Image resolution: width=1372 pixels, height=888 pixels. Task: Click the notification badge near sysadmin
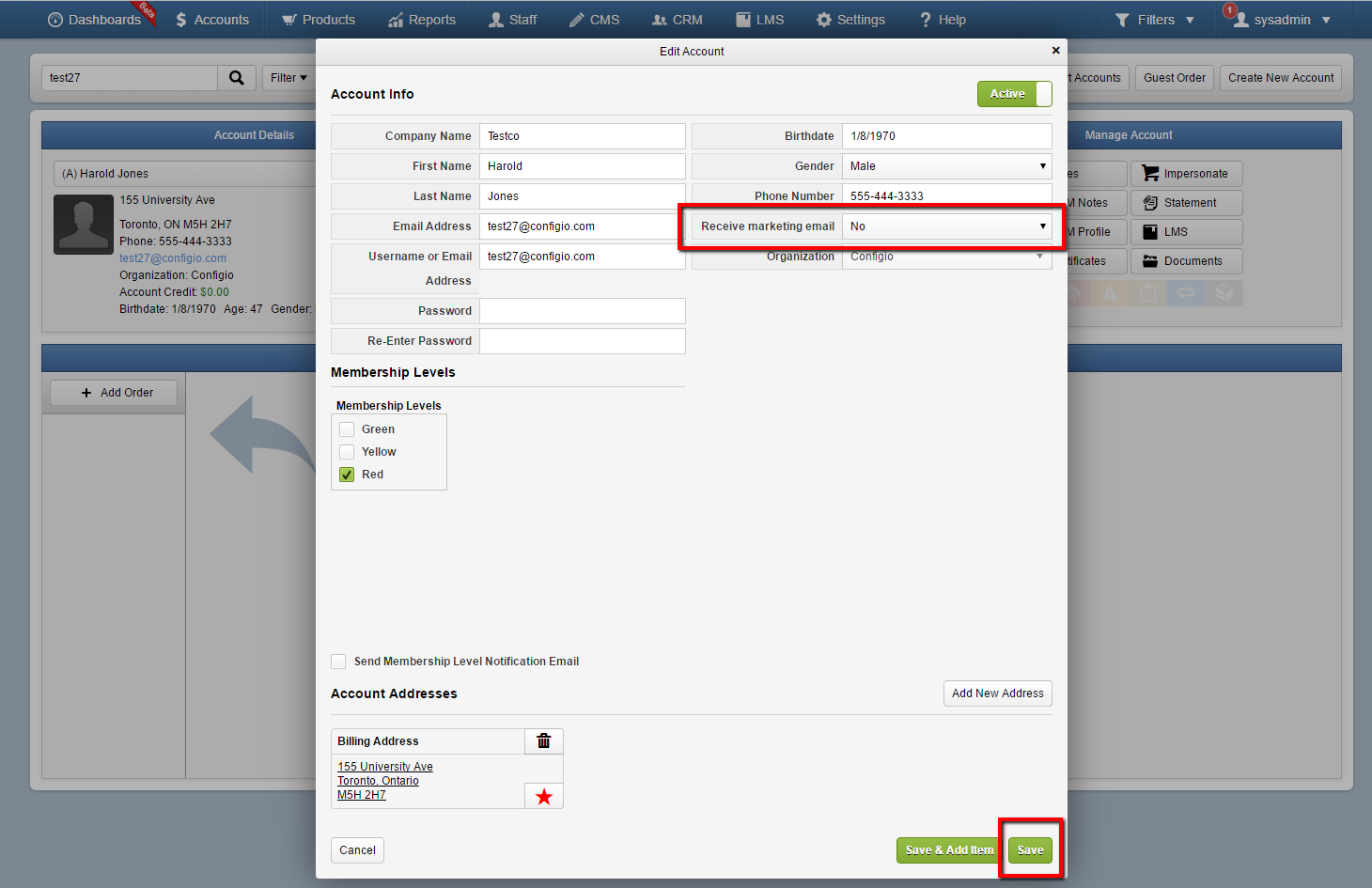tap(1229, 10)
